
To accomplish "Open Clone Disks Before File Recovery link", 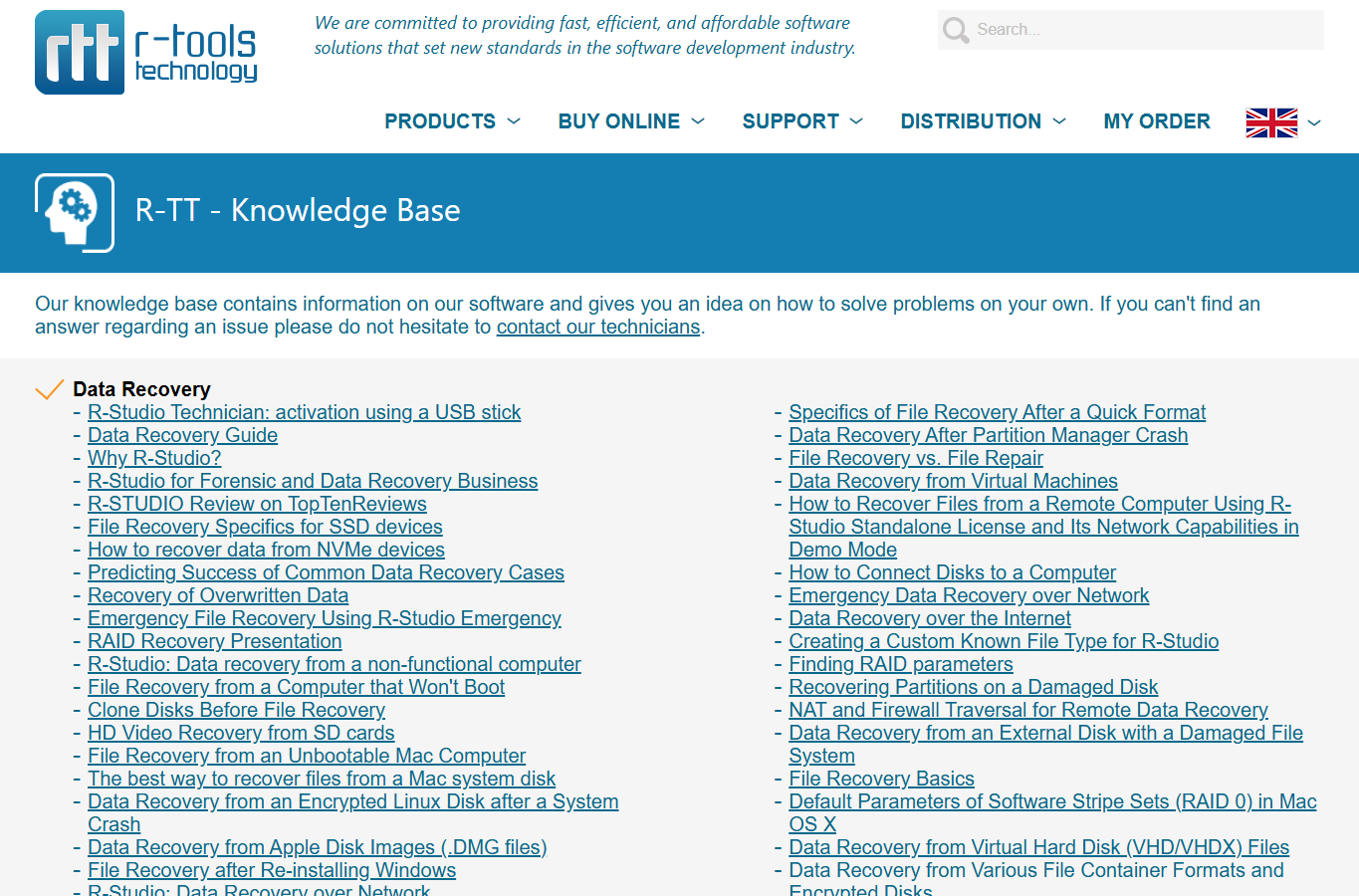I will (236, 710).
